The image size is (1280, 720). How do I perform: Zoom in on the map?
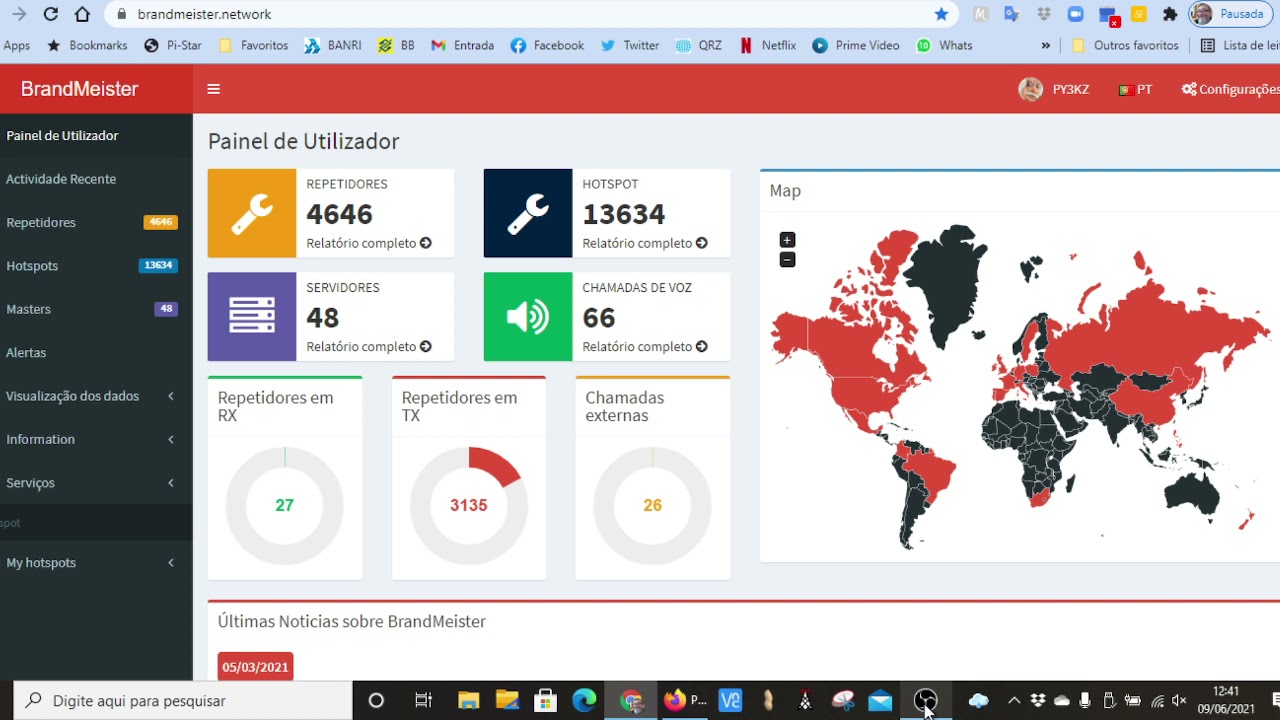tap(787, 240)
